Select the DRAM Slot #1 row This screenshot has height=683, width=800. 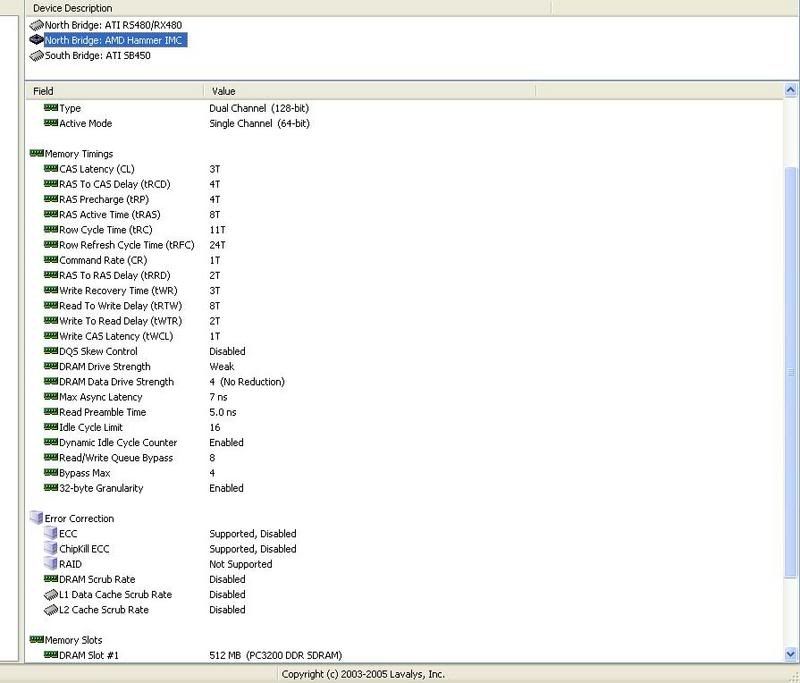(x=102, y=655)
